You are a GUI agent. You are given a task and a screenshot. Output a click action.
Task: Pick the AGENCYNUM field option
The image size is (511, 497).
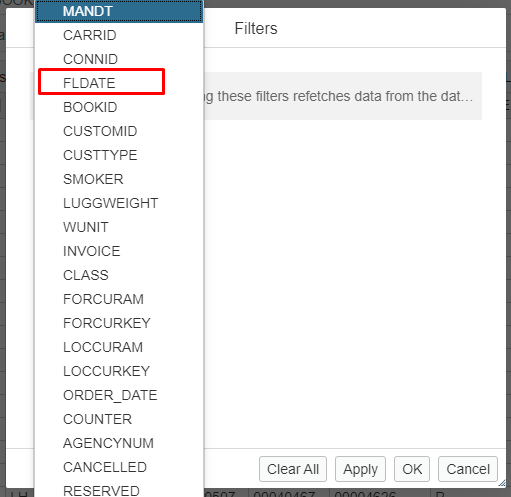tap(119, 443)
